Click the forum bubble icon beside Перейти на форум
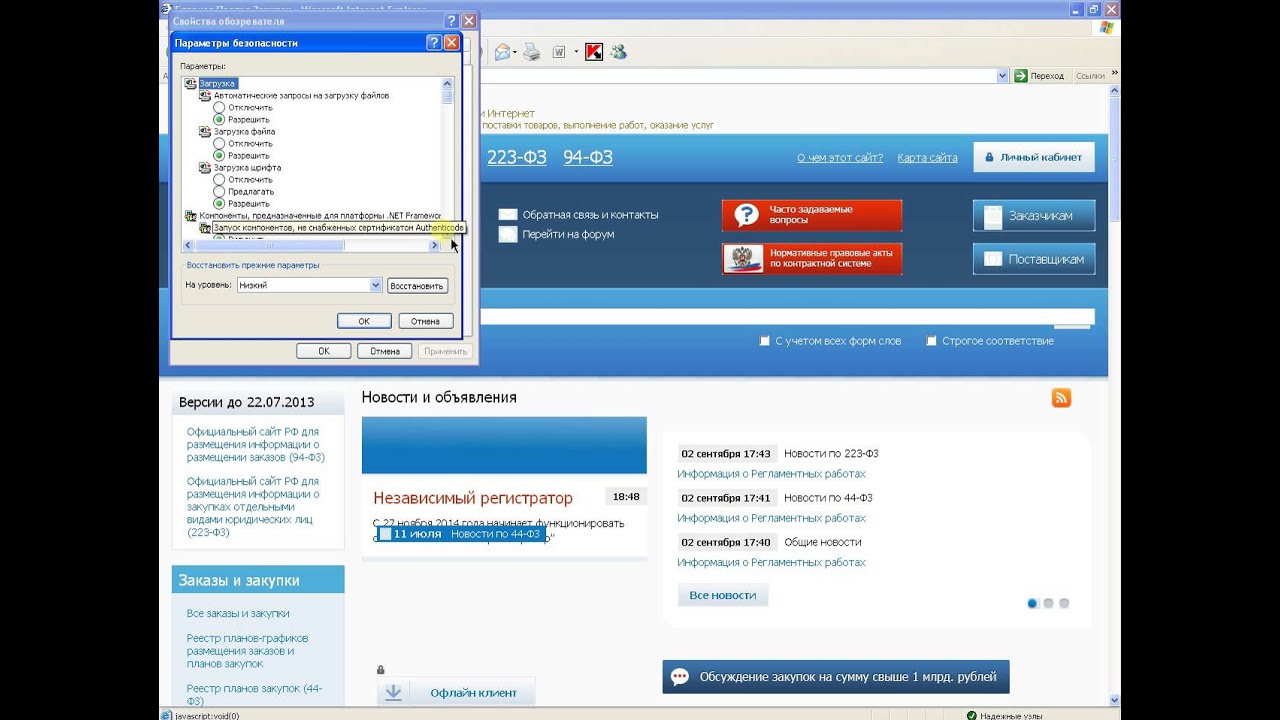Image resolution: width=1280 pixels, height=720 pixels. point(508,234)
